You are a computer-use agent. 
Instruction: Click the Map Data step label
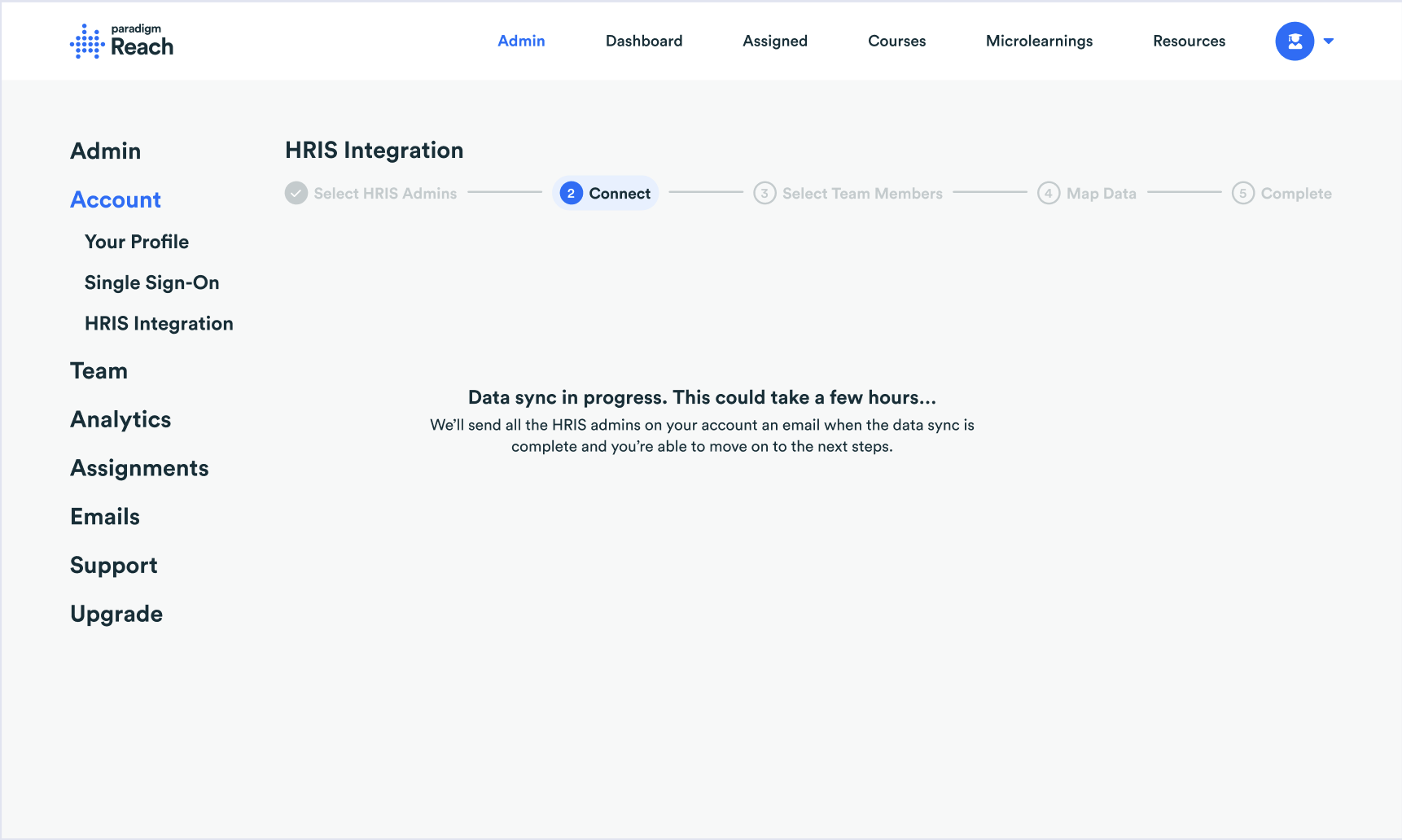(x=1102, y=194)
